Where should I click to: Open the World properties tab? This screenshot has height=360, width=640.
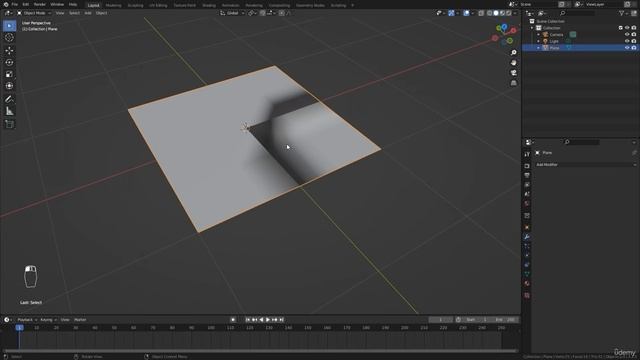pyautogui.click(x=527, y=204)
